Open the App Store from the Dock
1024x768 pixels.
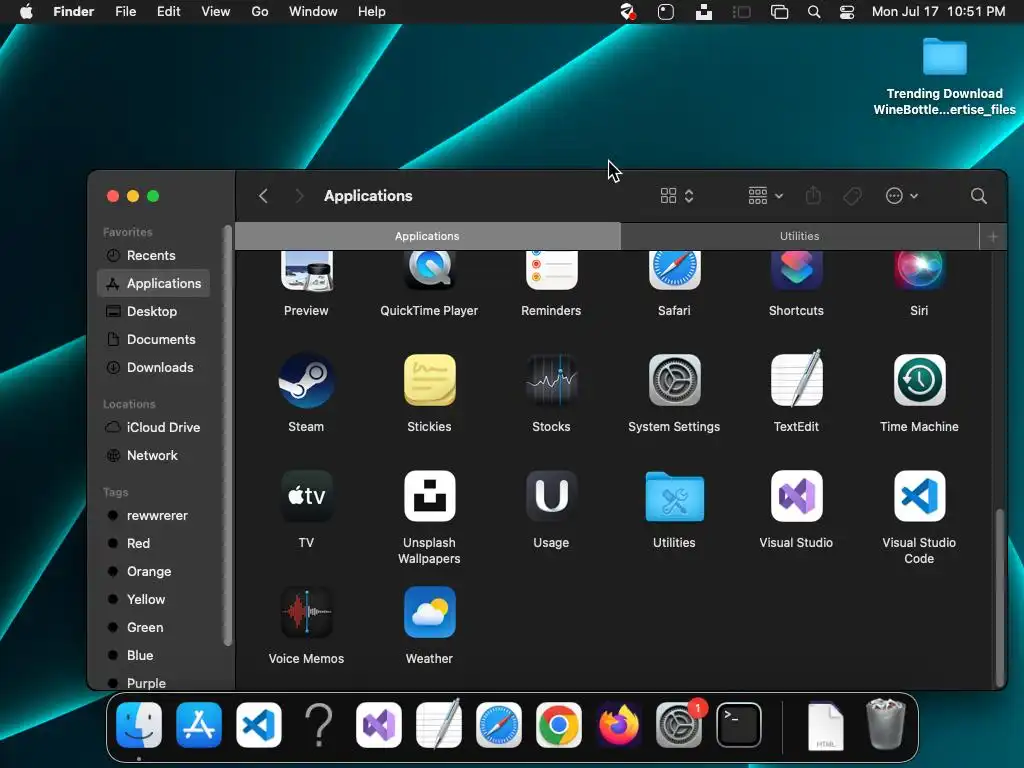[199, 725]
